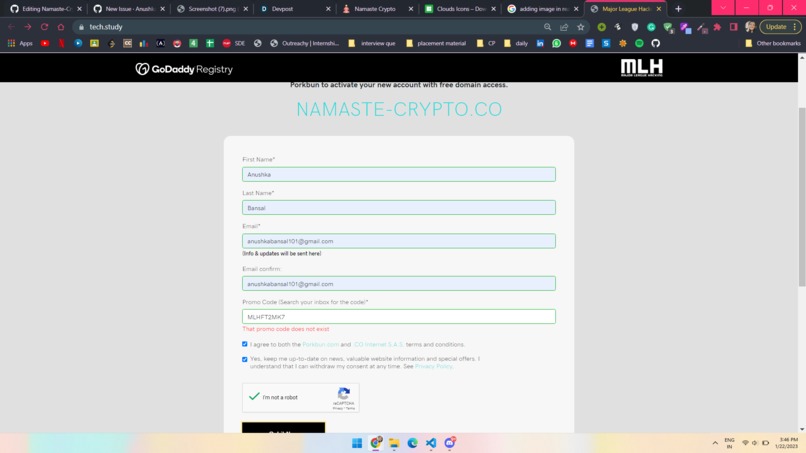Open the LinkedIn bookmark icon
This screenshot has height=453, width=806.
(x=540, y=43)
